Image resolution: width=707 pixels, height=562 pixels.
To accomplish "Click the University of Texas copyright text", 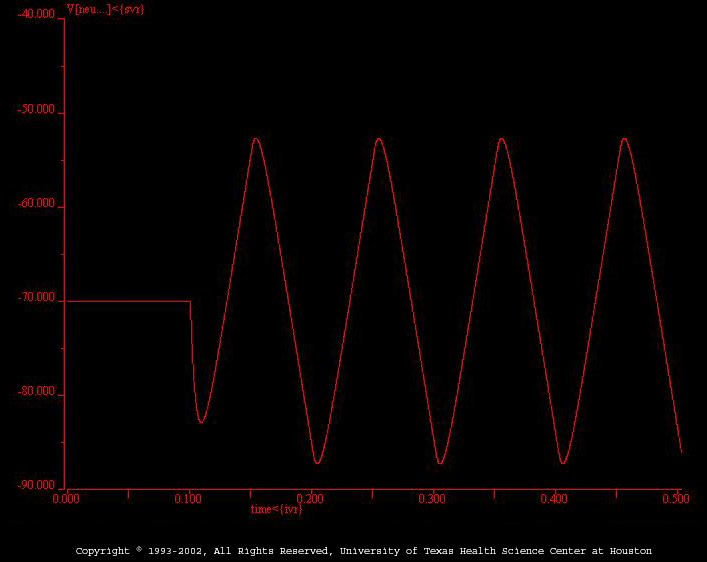I will point(364,551).
